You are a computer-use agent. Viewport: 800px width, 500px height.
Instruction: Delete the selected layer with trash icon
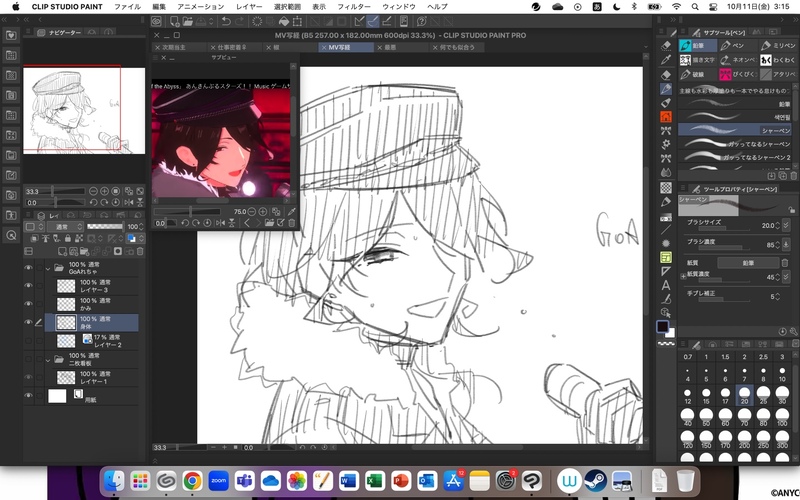[x=140, y=252]
